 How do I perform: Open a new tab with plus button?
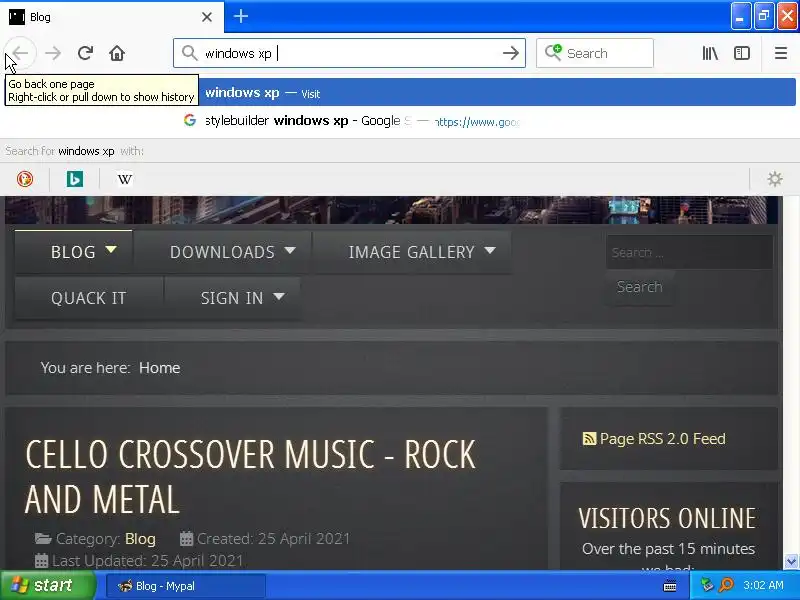click(x=241, y=16)
